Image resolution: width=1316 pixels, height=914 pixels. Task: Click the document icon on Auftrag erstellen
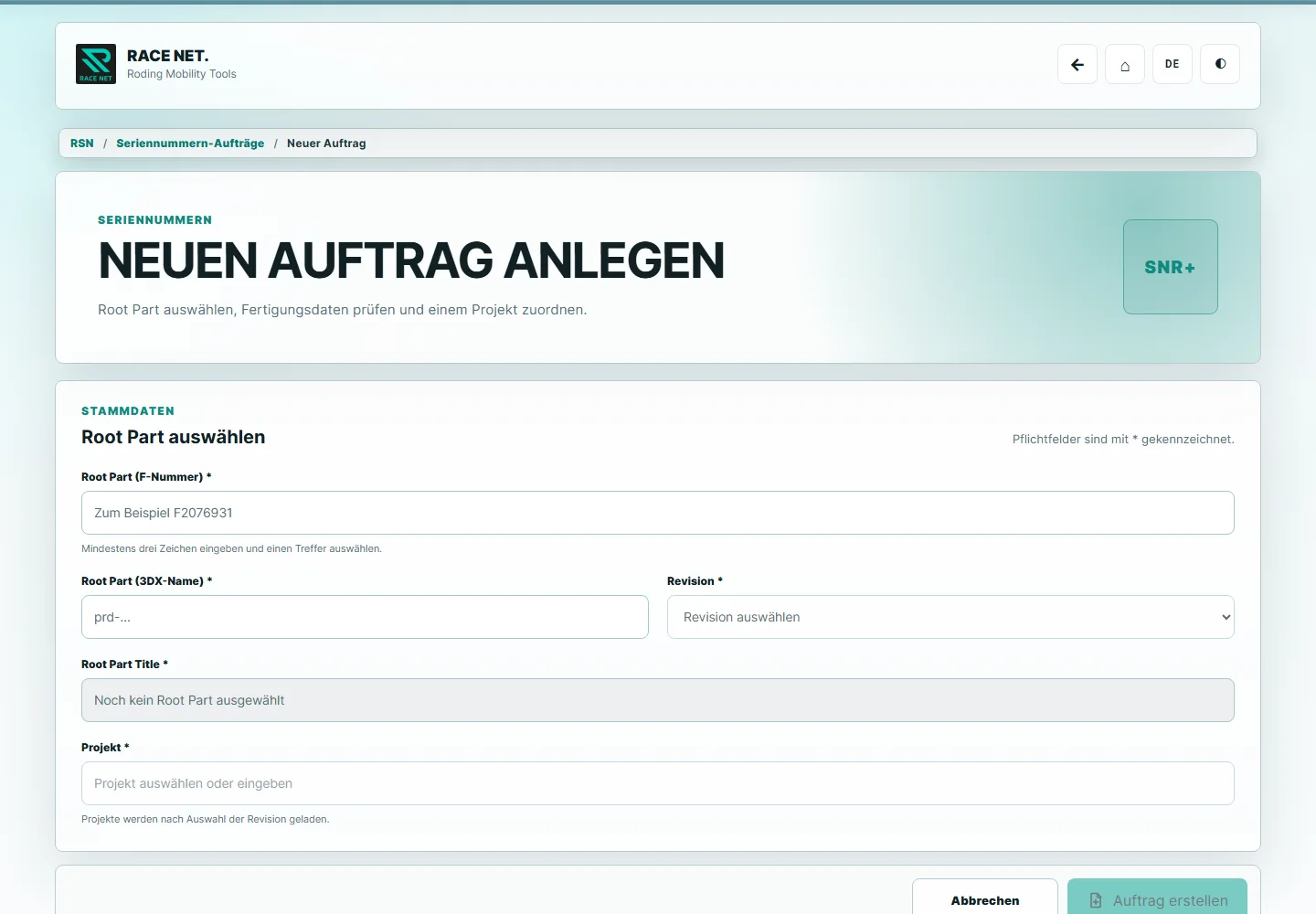point(1096,900)
